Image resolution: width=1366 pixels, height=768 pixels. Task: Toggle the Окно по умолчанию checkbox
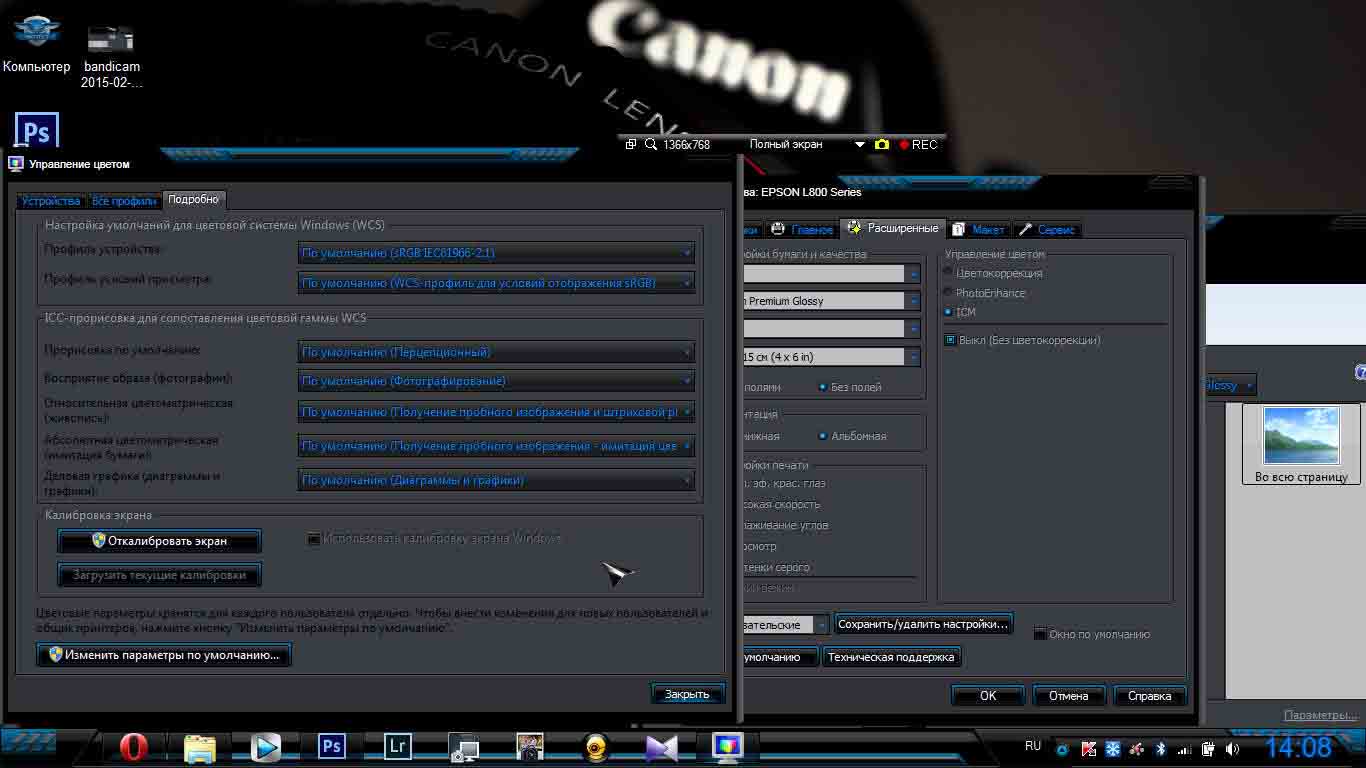1040,634
